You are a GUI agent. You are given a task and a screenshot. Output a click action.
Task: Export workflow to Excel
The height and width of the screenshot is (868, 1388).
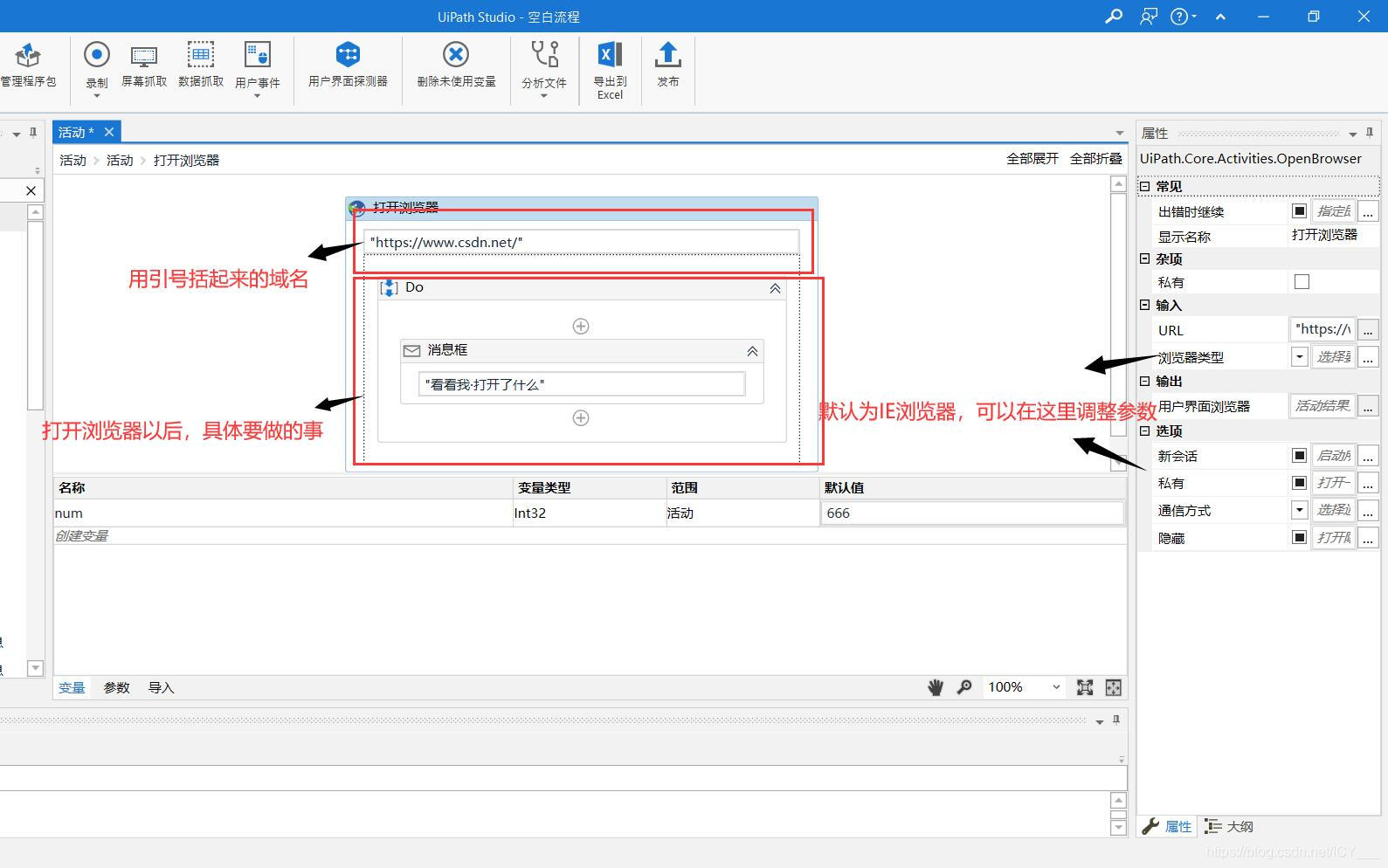(x=610, y=70)
